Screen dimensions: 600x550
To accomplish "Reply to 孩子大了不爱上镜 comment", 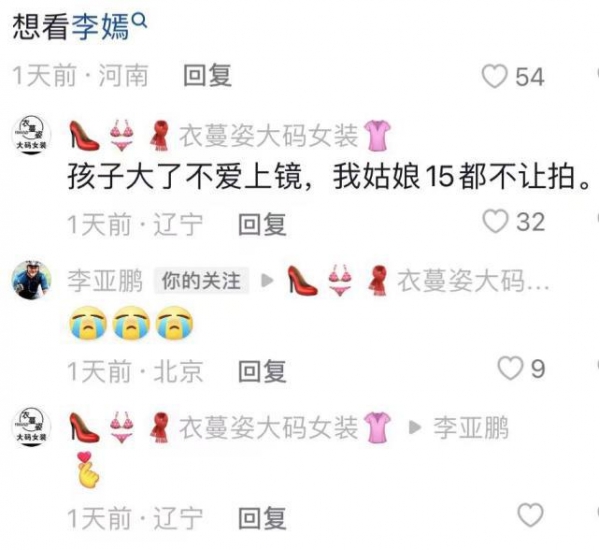I will 262,224.
